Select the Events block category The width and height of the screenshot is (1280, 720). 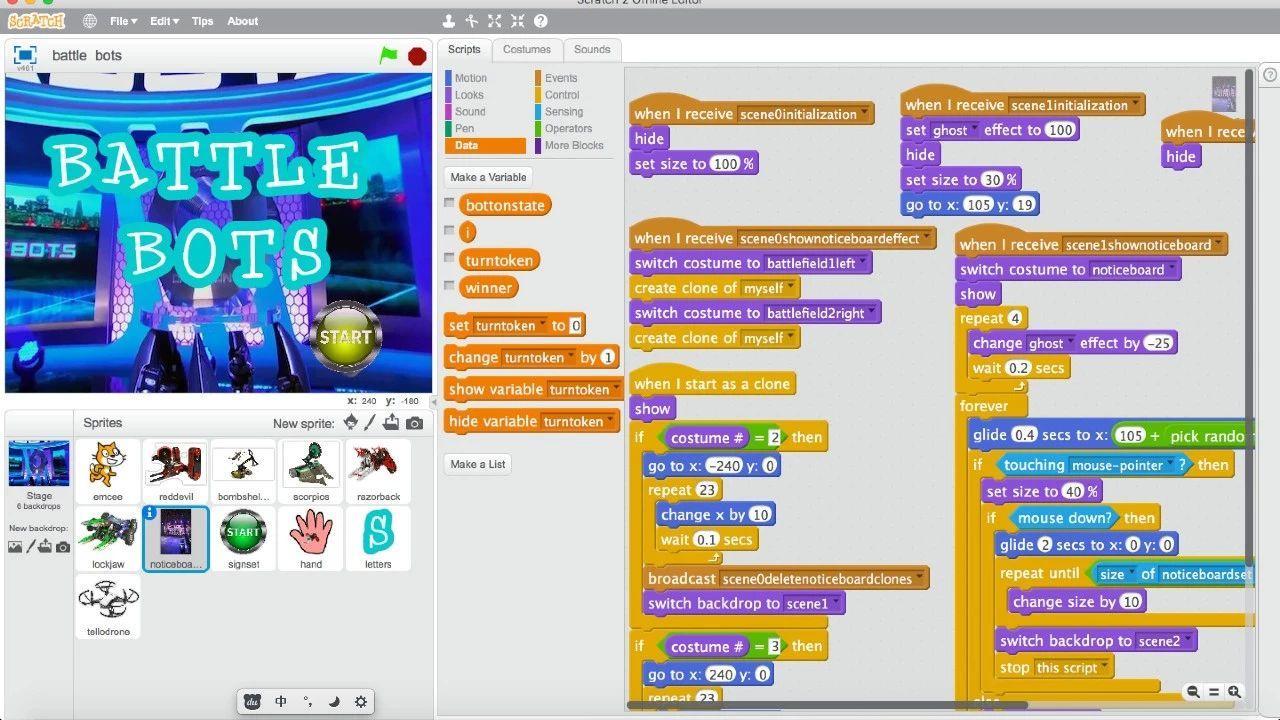[560, 78]
